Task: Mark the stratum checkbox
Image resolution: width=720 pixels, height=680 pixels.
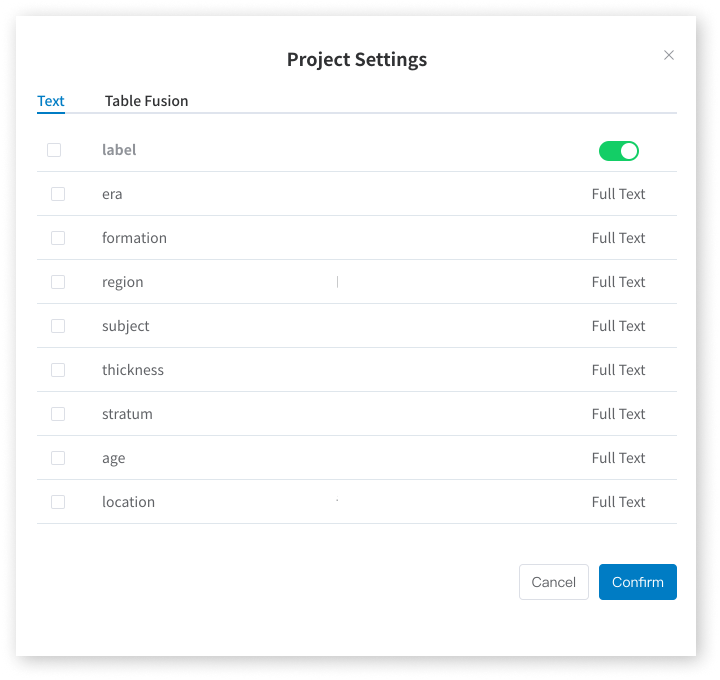Action: (x=58, y=414)
